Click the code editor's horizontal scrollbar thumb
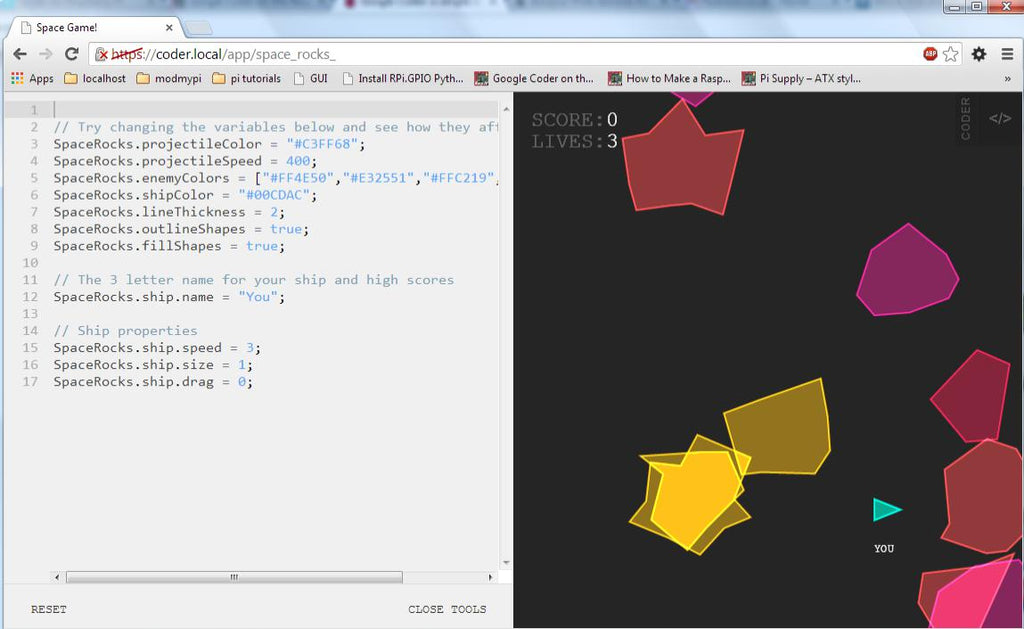 pyautogui.click(x=234, y=577)
